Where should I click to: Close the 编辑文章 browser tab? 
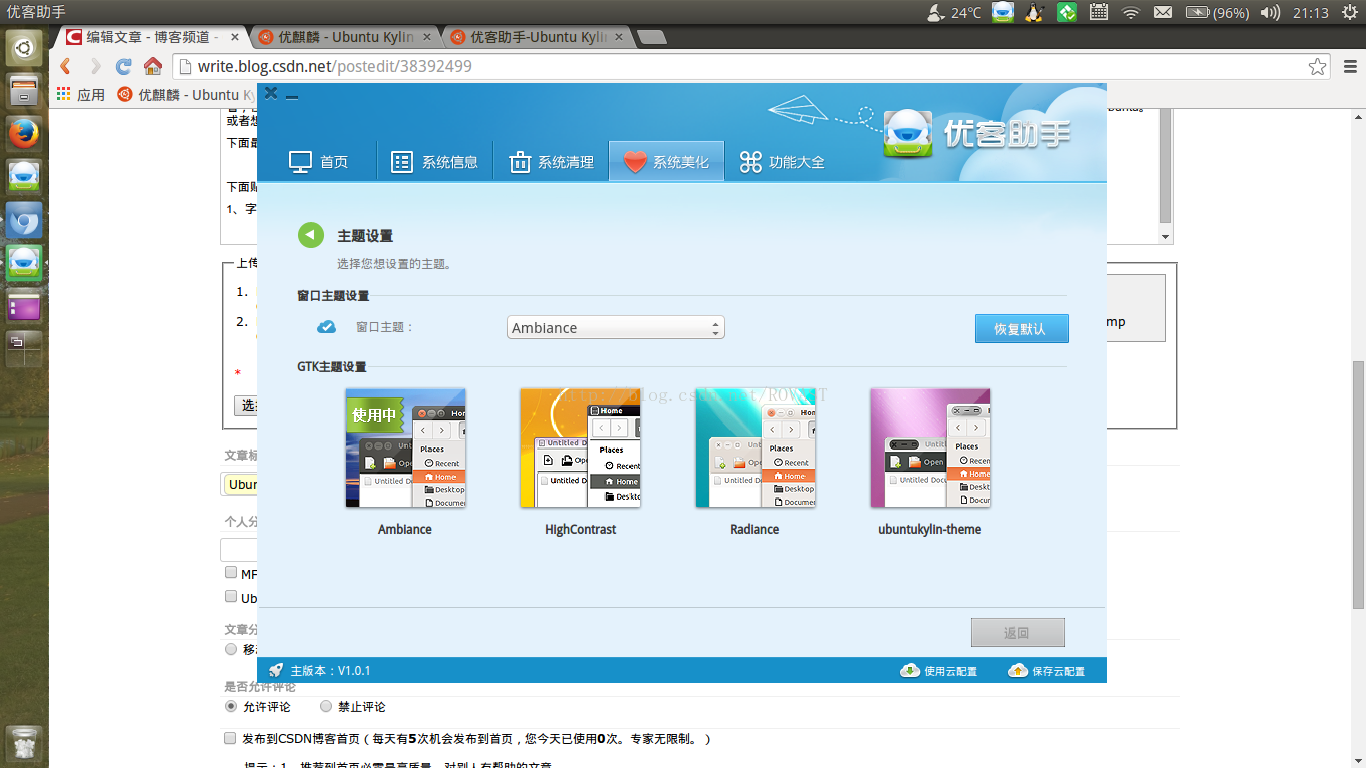(235, 37)
